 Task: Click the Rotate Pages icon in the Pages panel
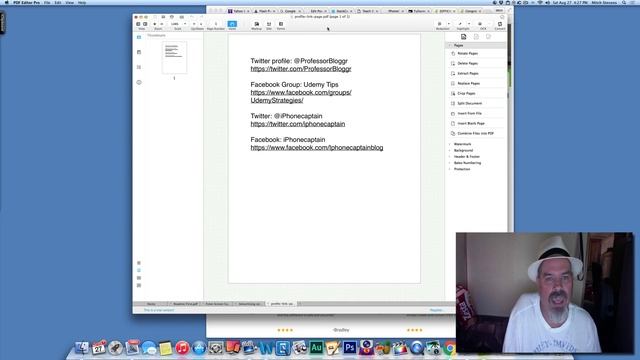453,53
